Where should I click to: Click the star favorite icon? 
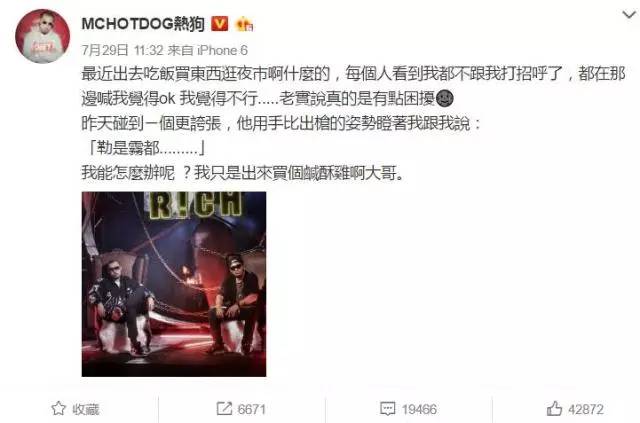(x=58, y=408)
